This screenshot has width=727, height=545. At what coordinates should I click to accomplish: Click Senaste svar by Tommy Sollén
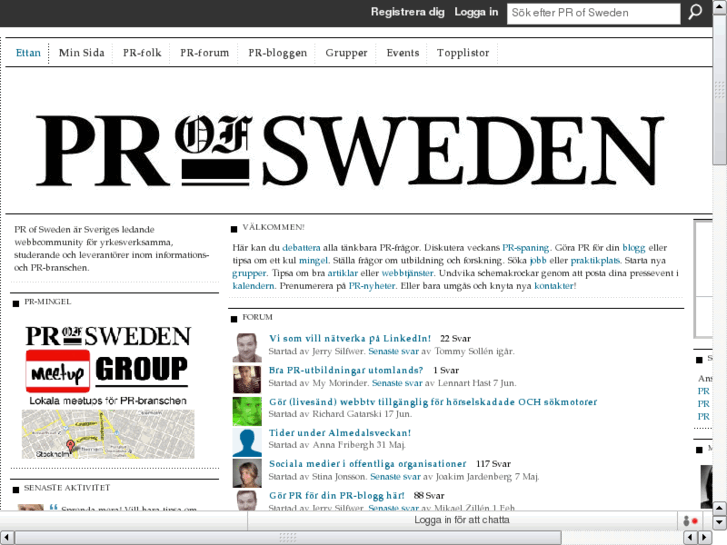click(393, 351)
